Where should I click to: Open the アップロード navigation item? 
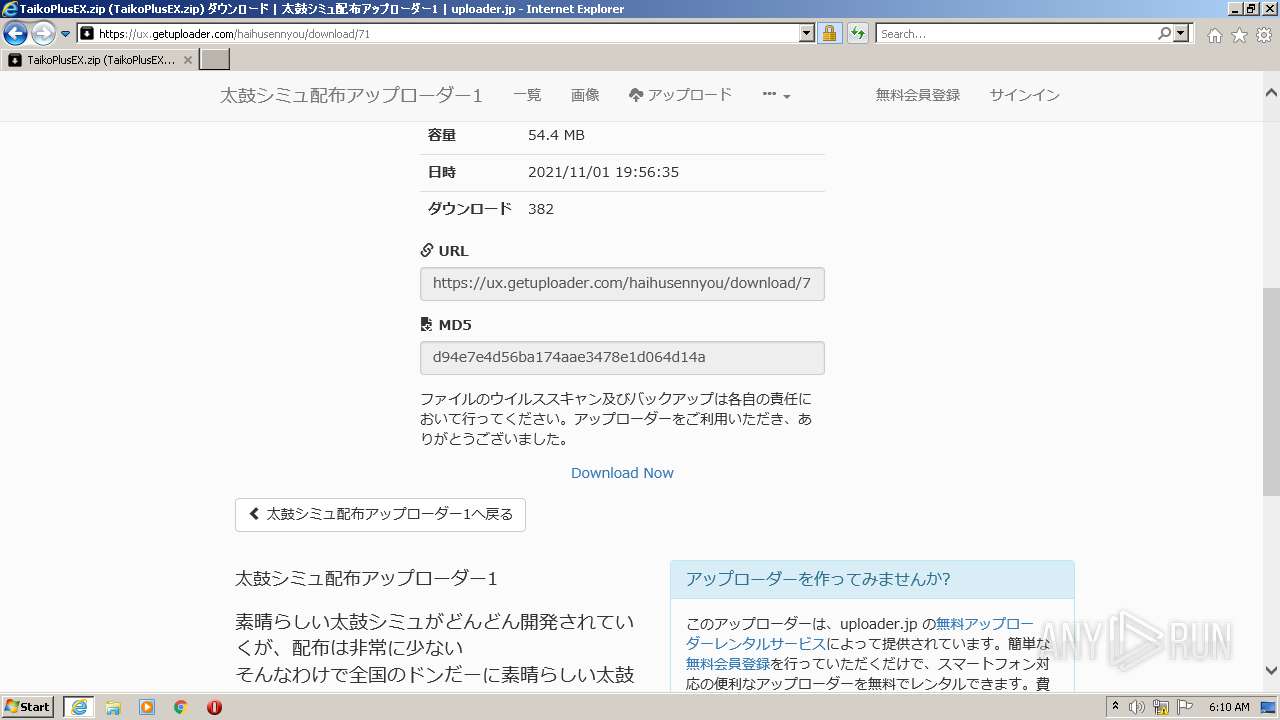(x=680, y=95)
